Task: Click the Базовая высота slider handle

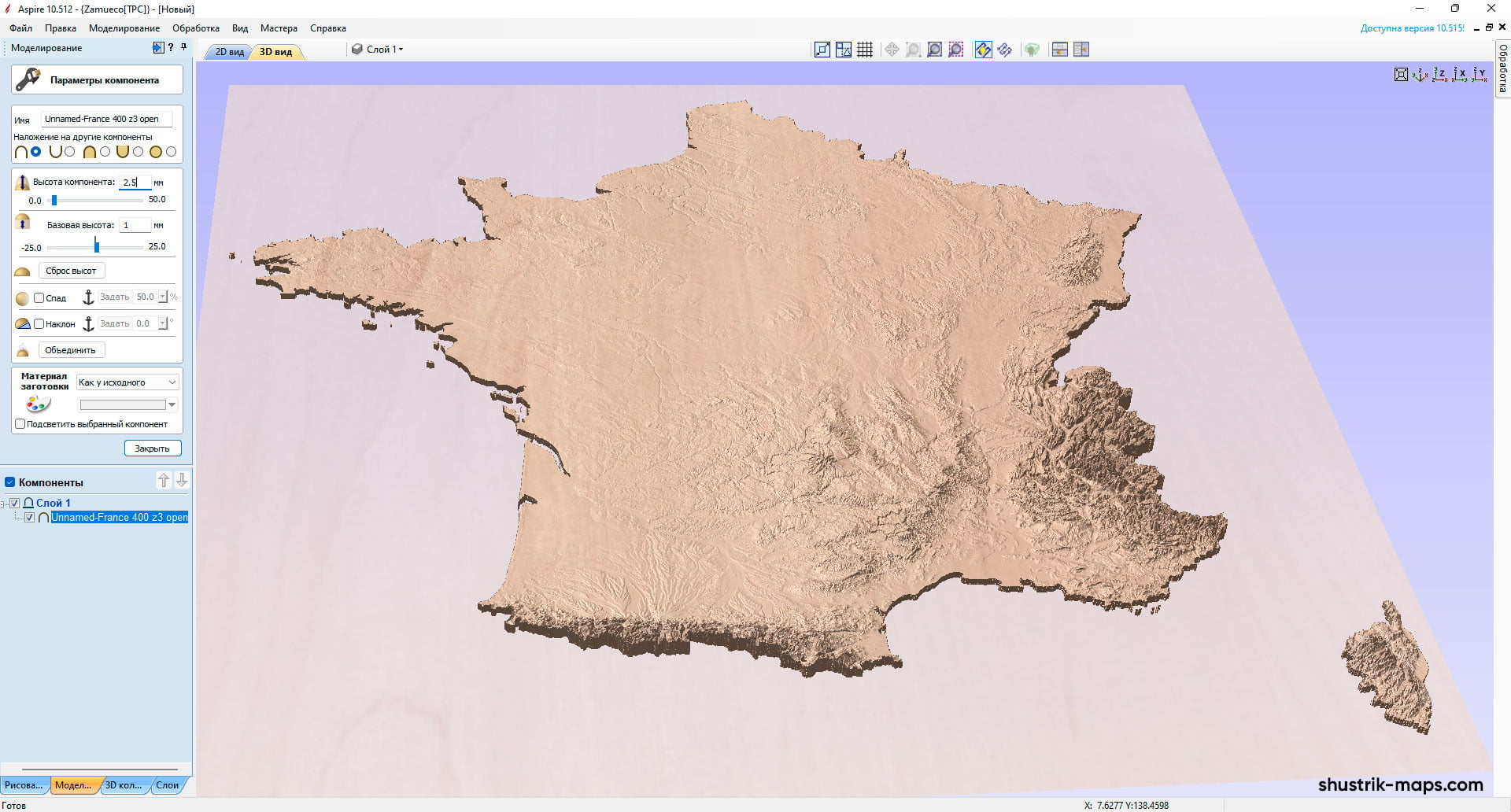Action: click(x=97, y=245)
